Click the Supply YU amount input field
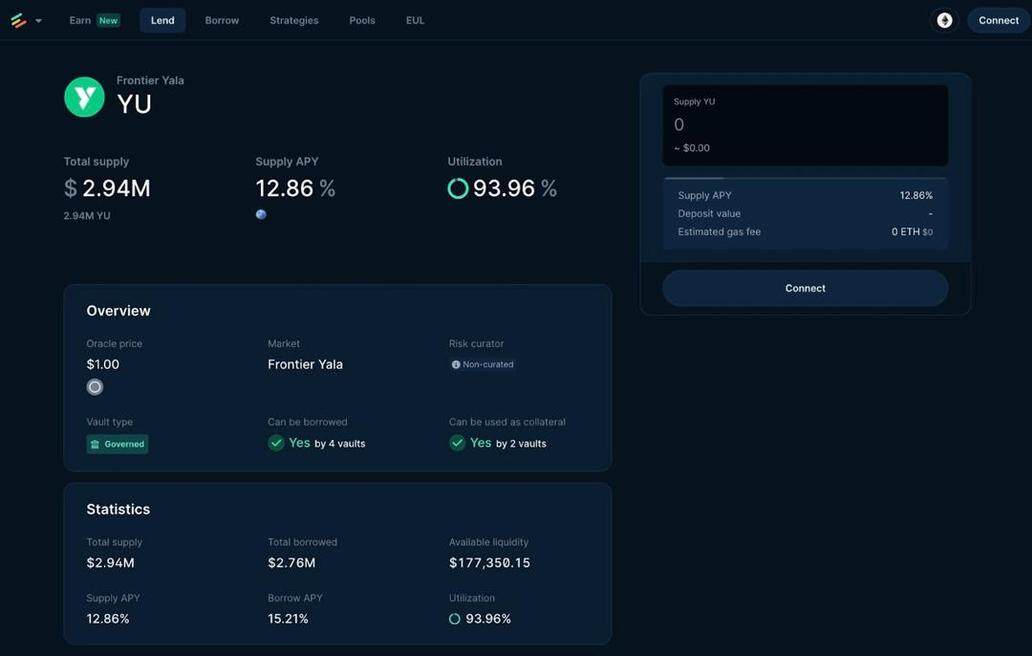 (805, 125)
